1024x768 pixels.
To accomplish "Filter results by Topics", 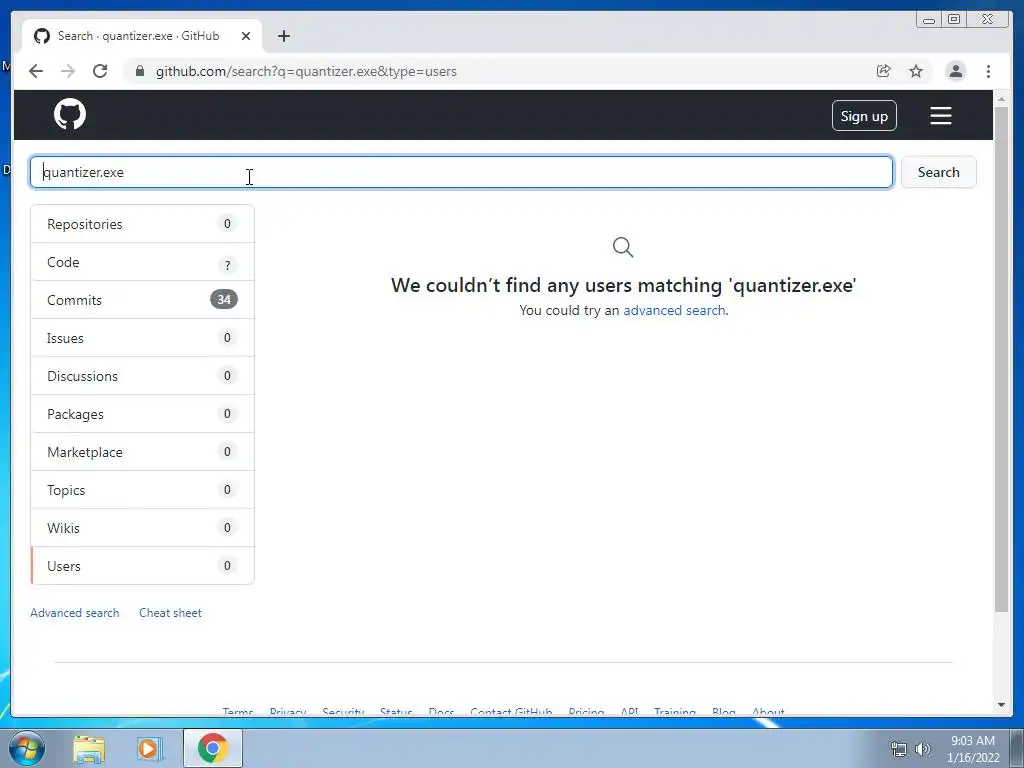I will point(142,490).
